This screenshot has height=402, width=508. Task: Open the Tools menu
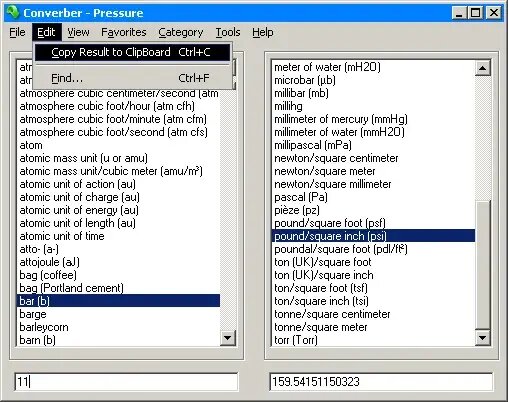(228, 32)
